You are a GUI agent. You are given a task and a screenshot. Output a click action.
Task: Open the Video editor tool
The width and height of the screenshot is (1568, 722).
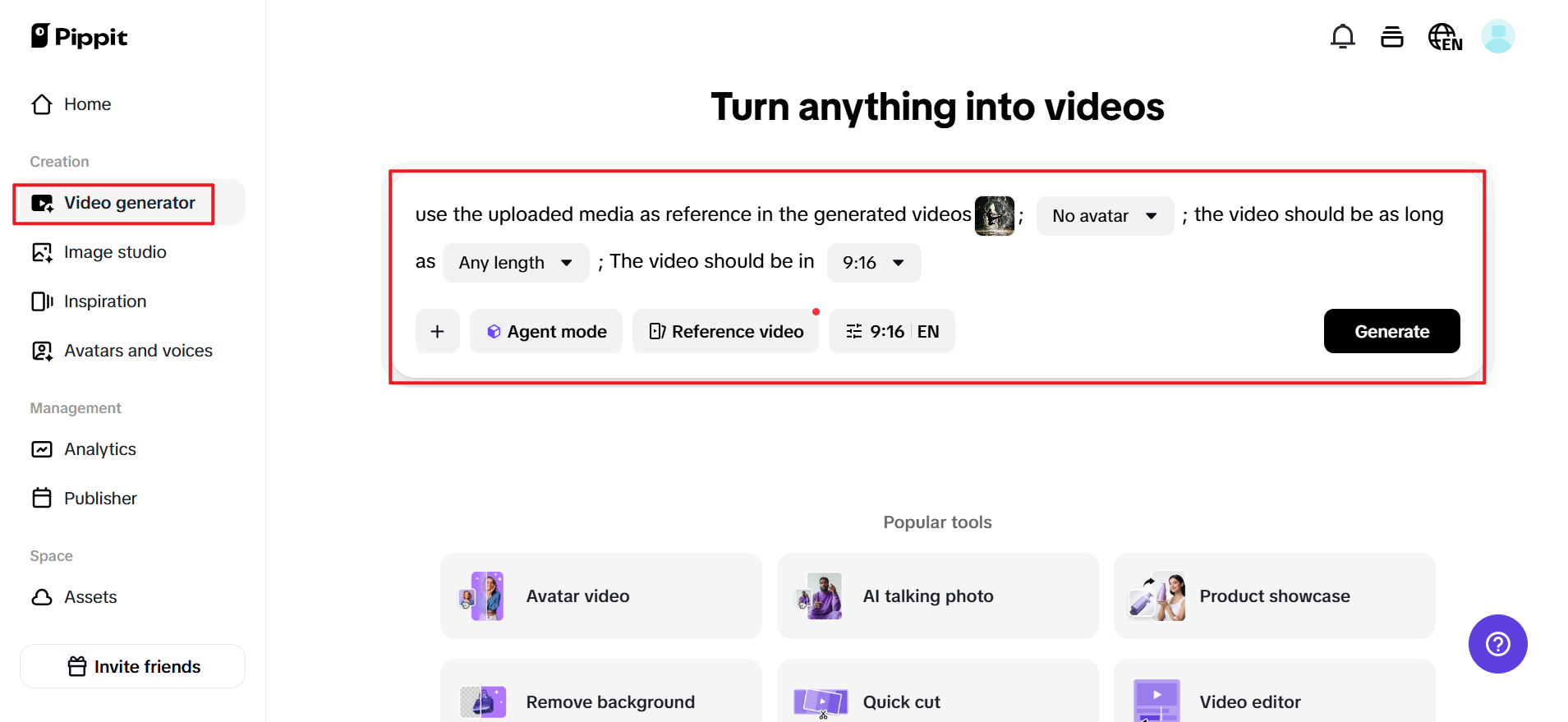[1275, 691]
